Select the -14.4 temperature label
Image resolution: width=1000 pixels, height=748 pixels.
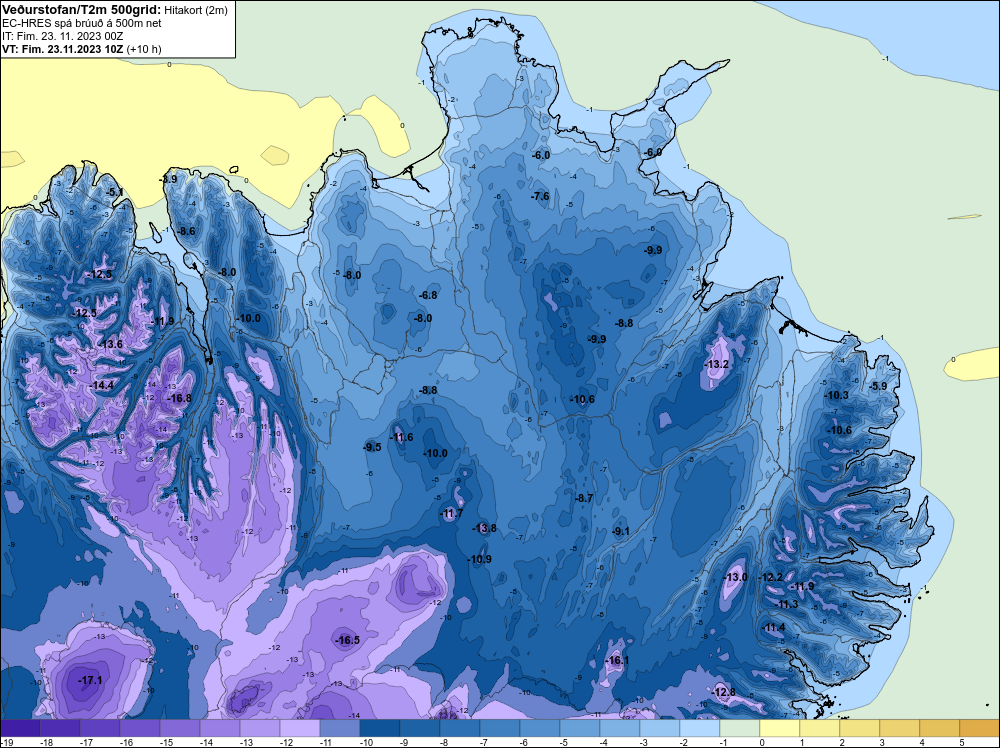(101, 386)
